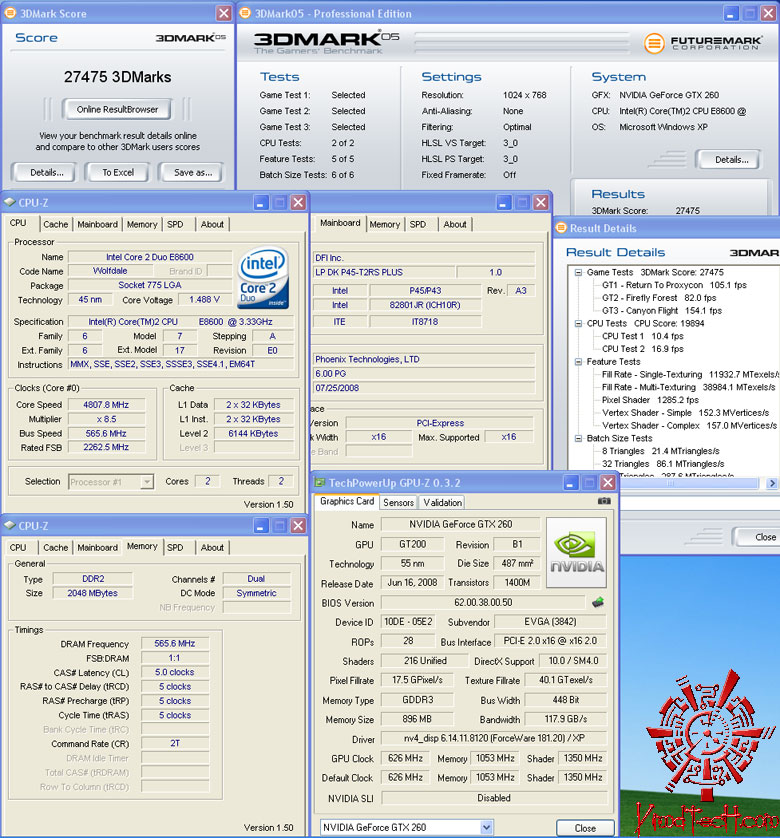Select the GT3 - Canyon Flight row
Image resolution: width=780 pixels, height=838 pixels.
click(x=661, y=311)
